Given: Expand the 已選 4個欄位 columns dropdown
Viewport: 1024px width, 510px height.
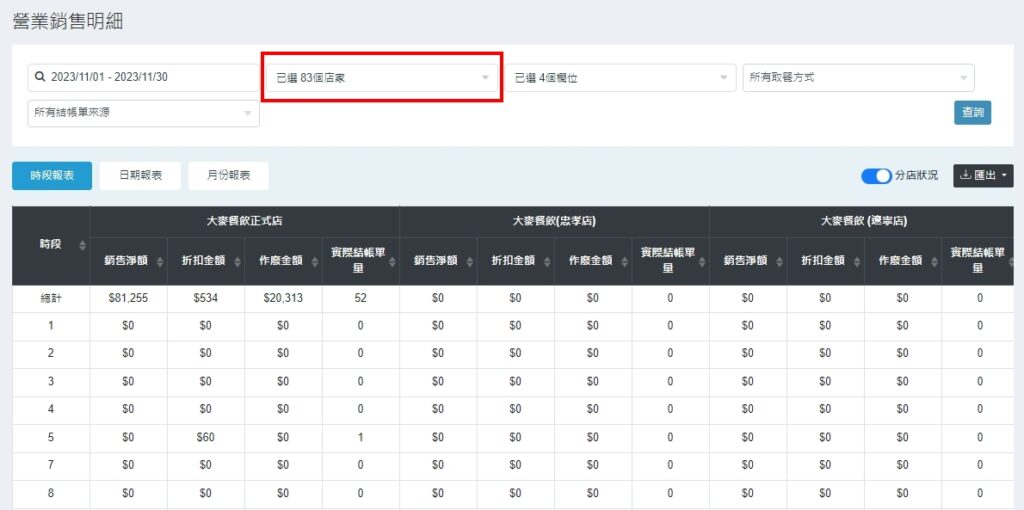Looking at the screenshot, I should (620, 77).
